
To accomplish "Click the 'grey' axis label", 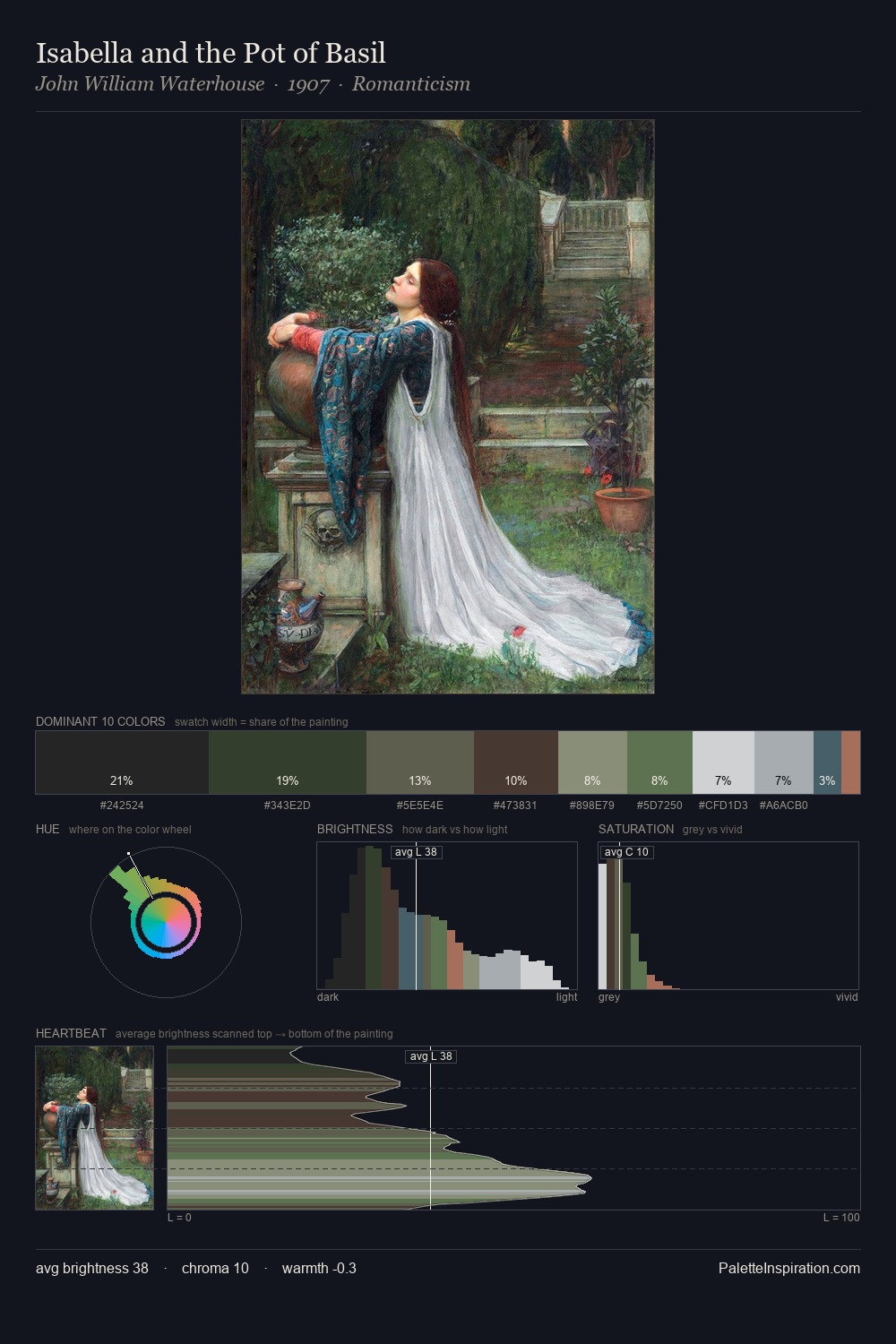I will (x=609, y=997).
